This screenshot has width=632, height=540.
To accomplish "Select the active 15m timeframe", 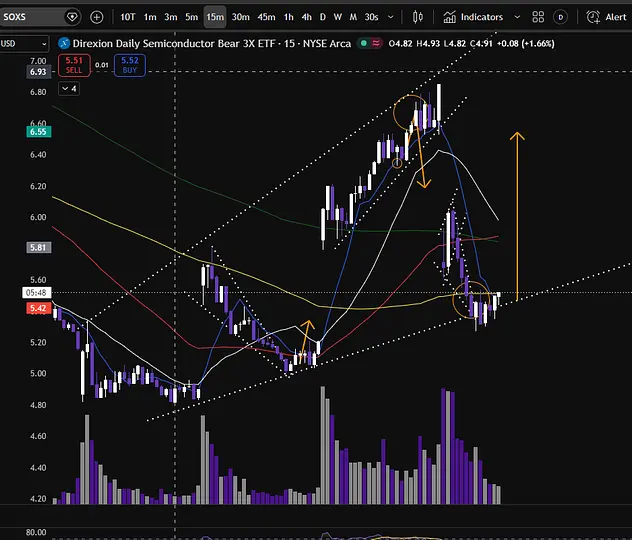I will pos(215,17).
